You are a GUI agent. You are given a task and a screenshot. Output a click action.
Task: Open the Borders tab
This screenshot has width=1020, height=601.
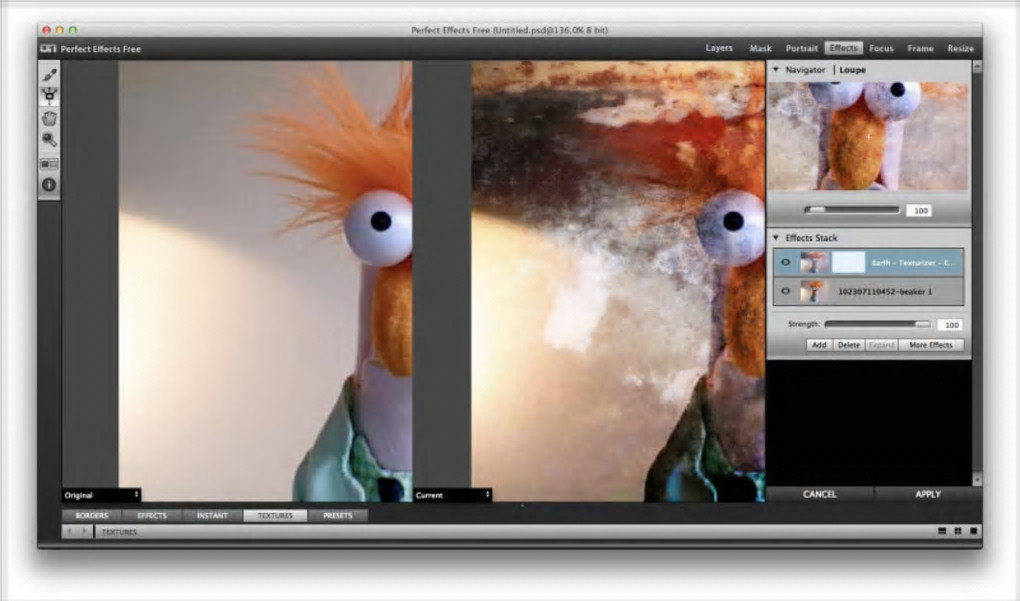(92, 516)
